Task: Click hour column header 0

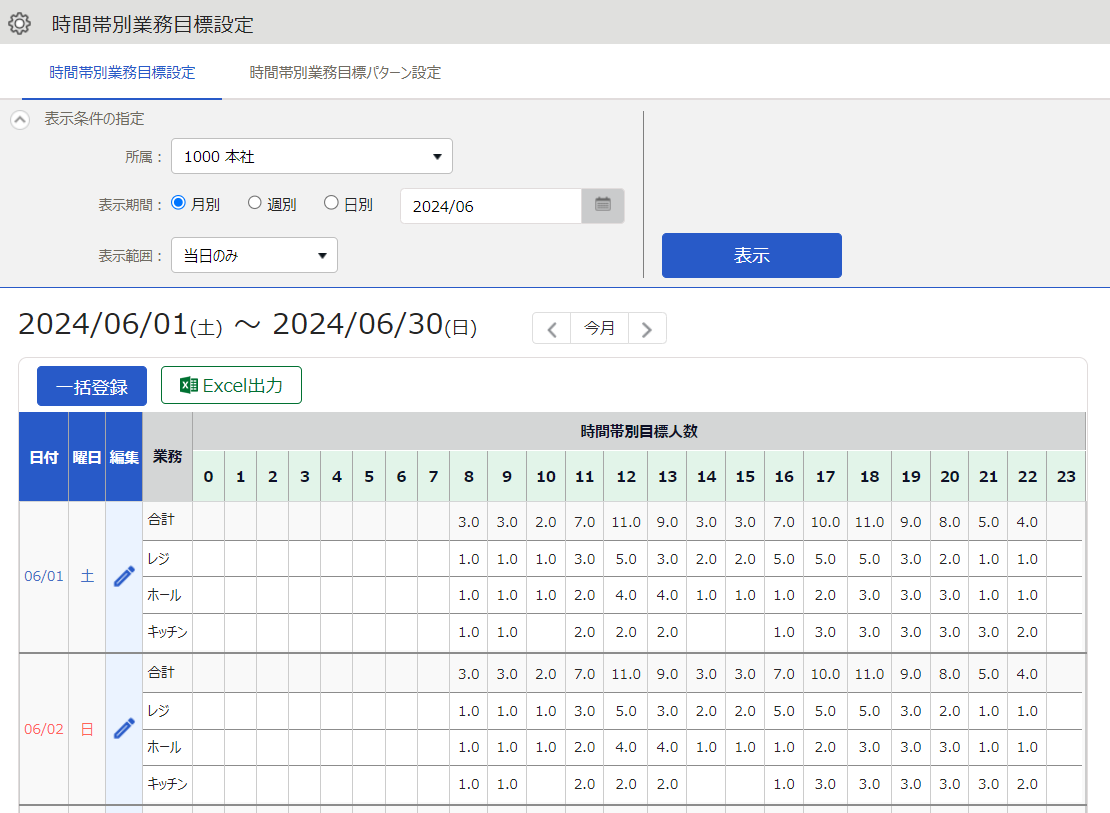Action: [208, 477]
